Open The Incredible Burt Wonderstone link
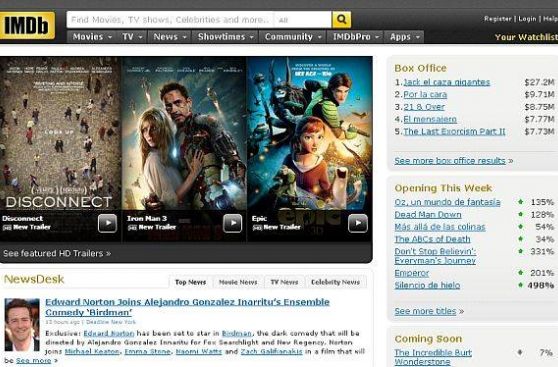This screenshot has width=558, height=367. pyautogui.click(x=433, y=357)
